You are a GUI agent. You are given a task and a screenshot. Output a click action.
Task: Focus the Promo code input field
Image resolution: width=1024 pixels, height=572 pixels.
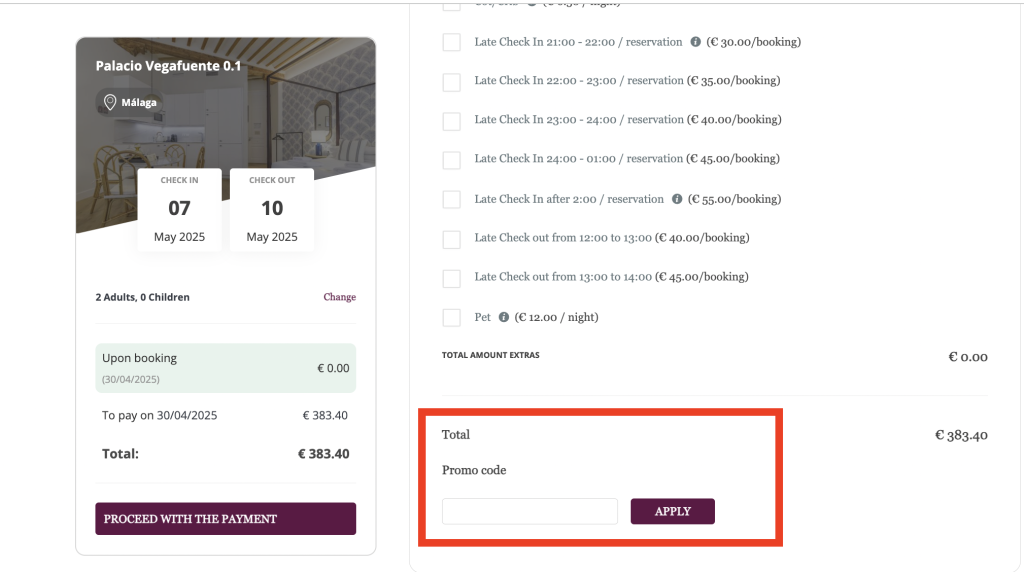click(529, 511)
